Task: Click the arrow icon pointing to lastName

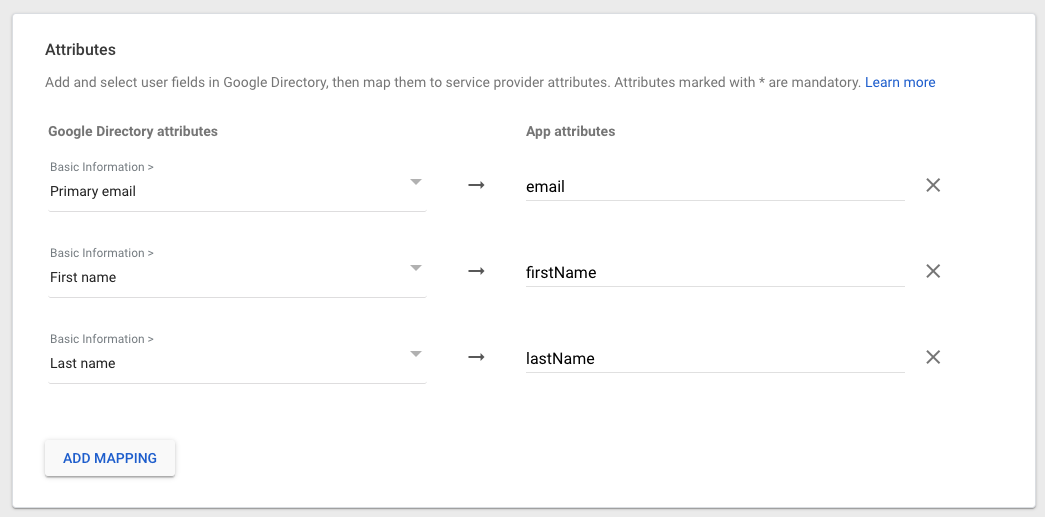Action: pyautogui.click(x=476, y=357)
